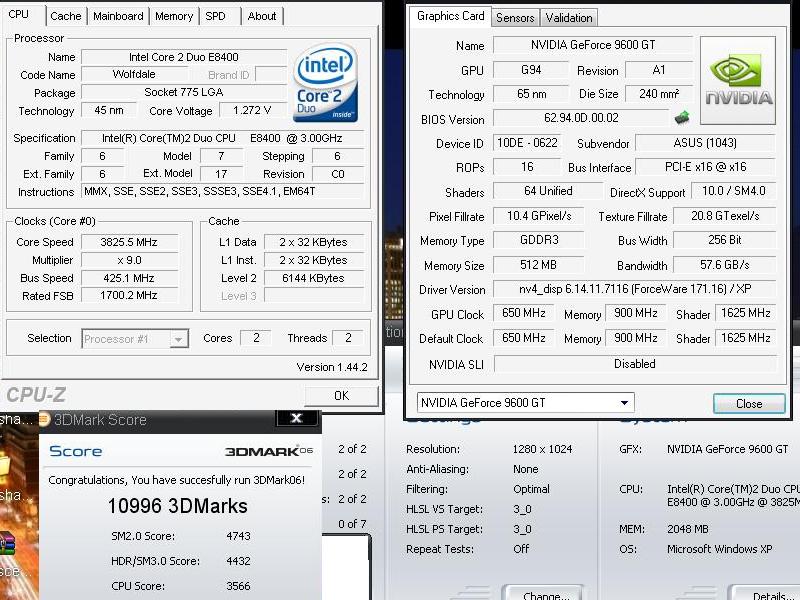This screenshot has width=800, height=600.
Task: Click the Rated FSB value '1700.2 MHz'
Action: pyautogui.click(x=129, y=295)
